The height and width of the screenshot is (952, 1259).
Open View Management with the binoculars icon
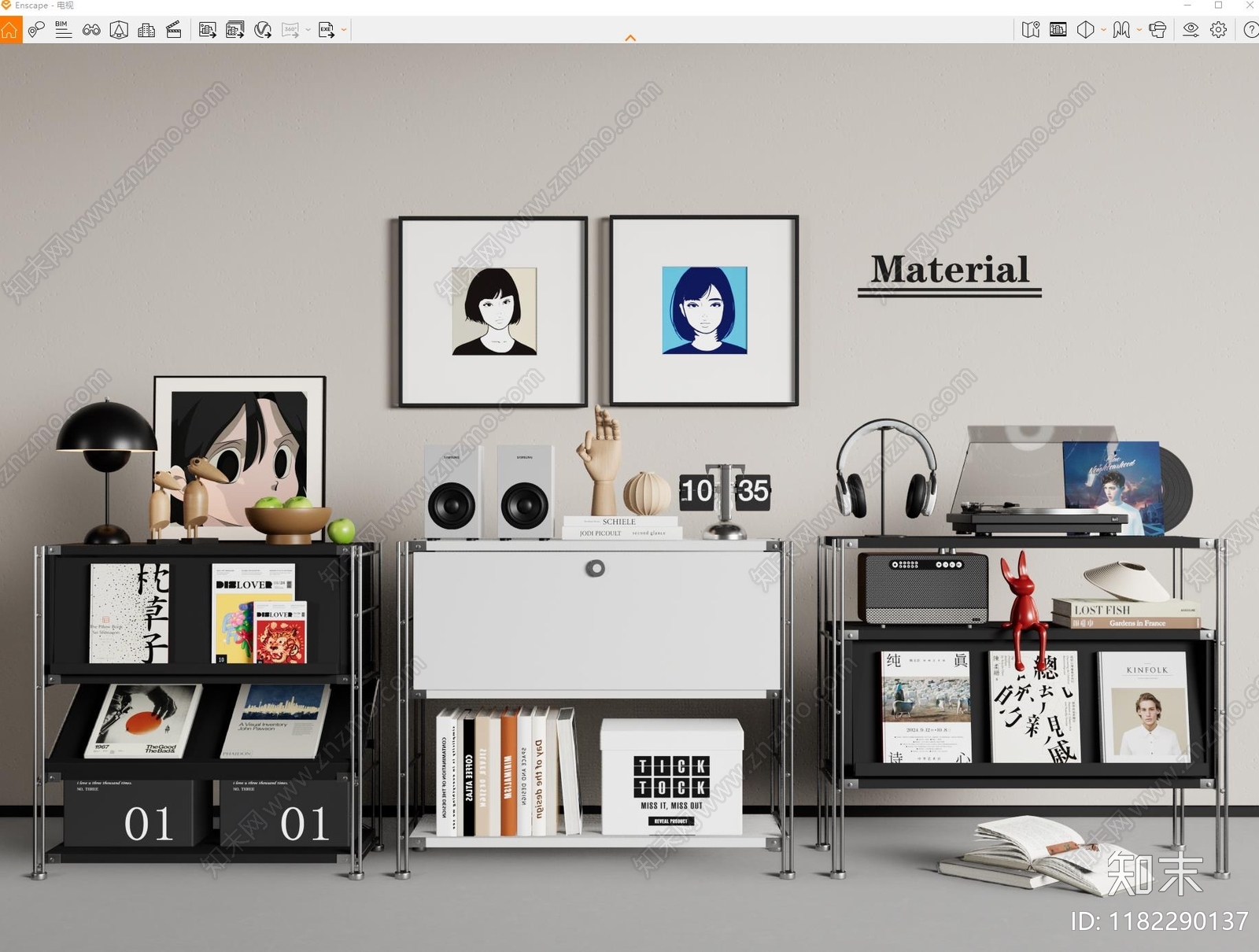[x=91, y=30]
